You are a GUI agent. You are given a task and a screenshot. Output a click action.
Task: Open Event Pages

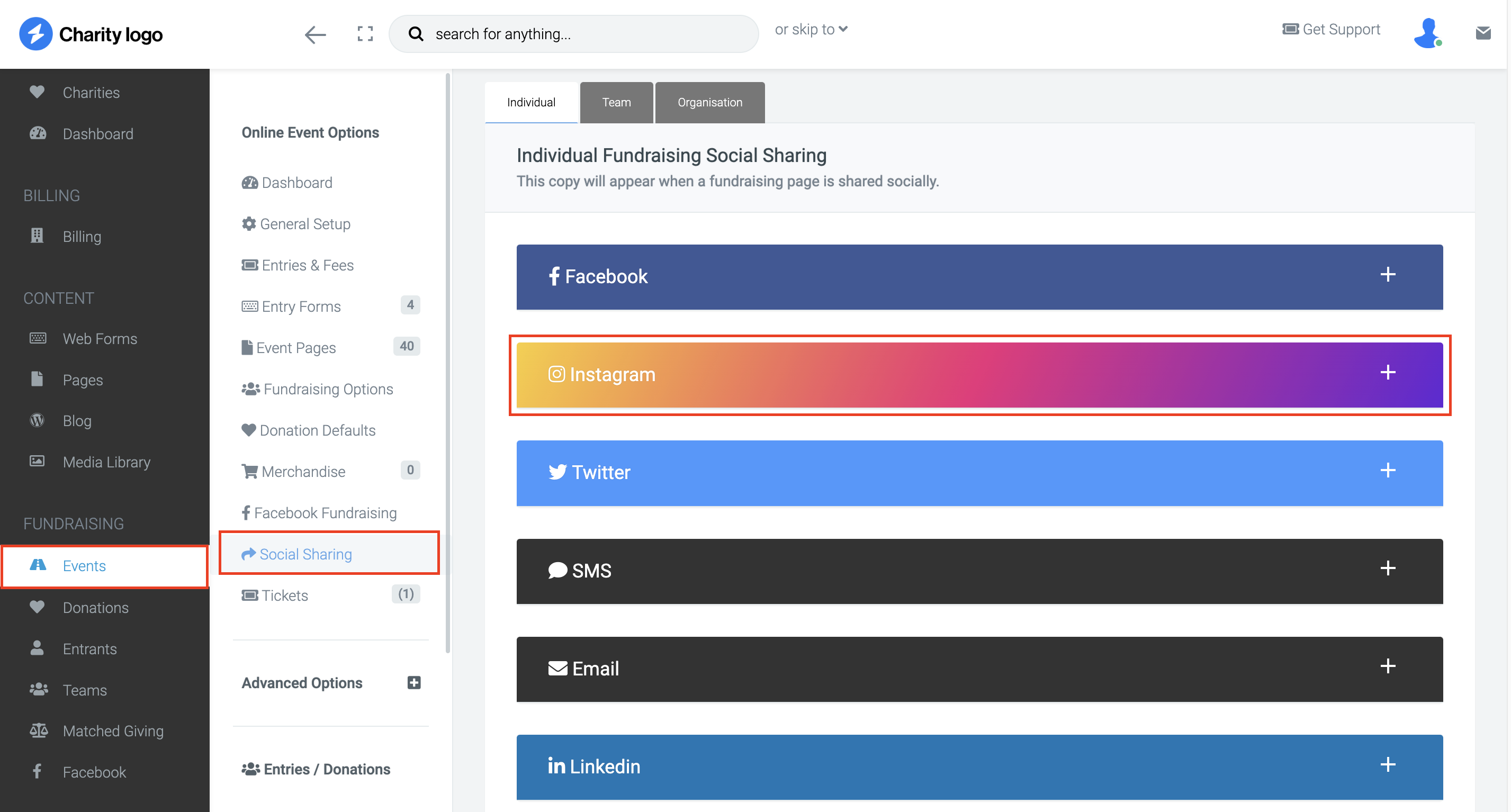289,348
